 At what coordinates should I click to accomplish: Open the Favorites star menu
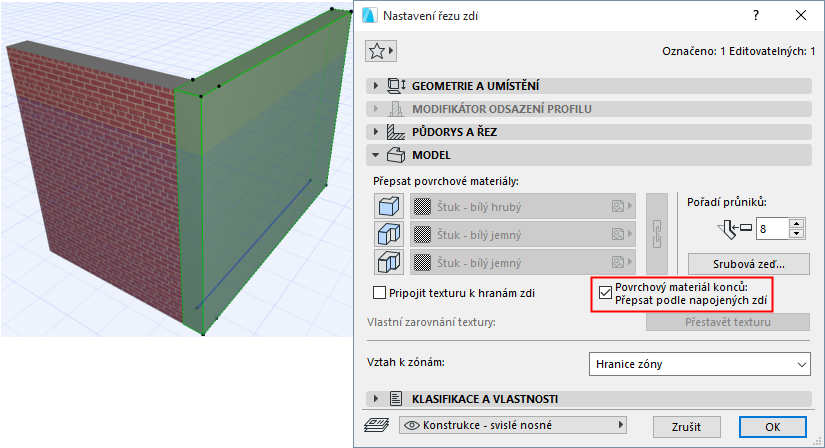[380, 52]
